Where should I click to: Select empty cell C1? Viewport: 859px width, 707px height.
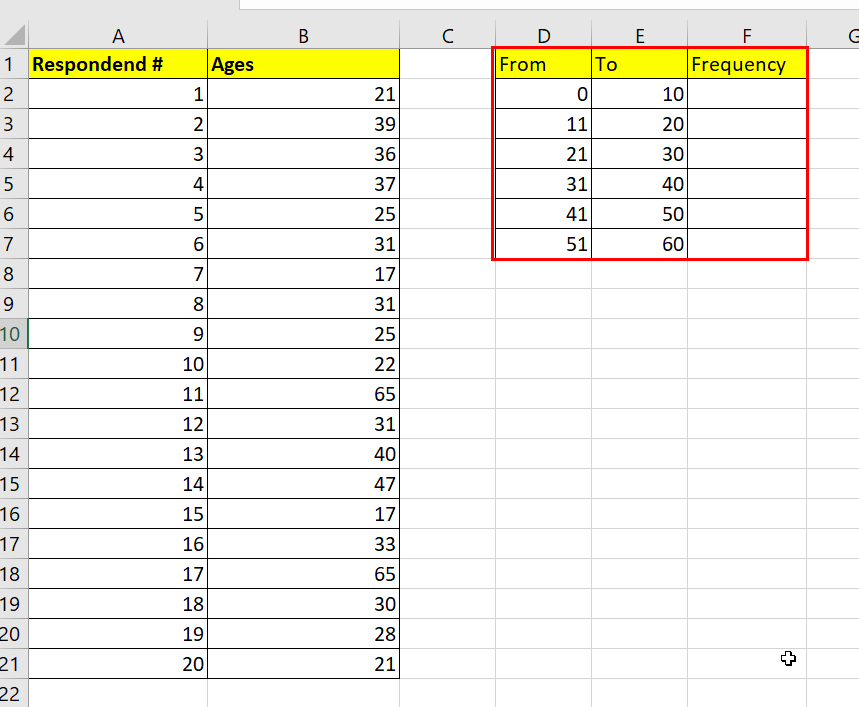click(448, 64)
